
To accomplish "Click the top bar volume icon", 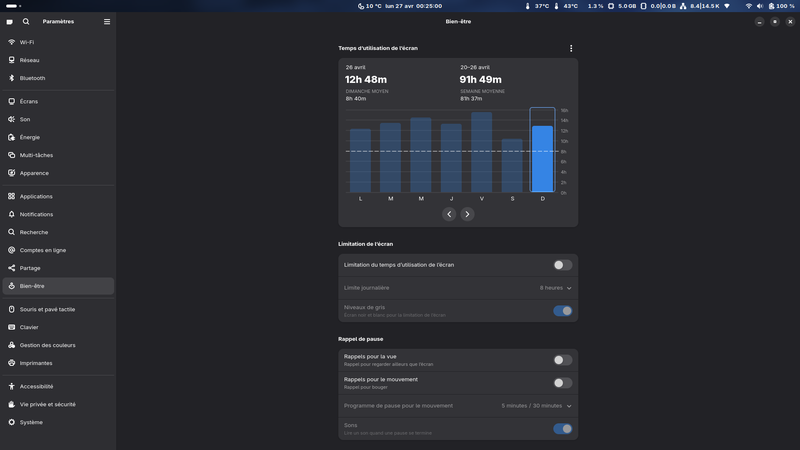I will (x=760, y=6).
